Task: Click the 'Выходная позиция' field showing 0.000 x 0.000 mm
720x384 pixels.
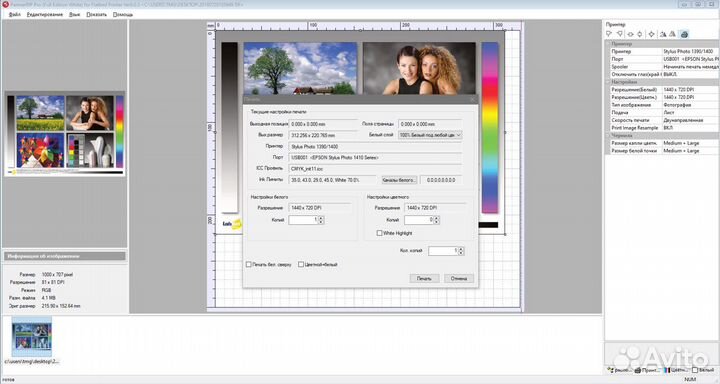Action: point(323,124)
